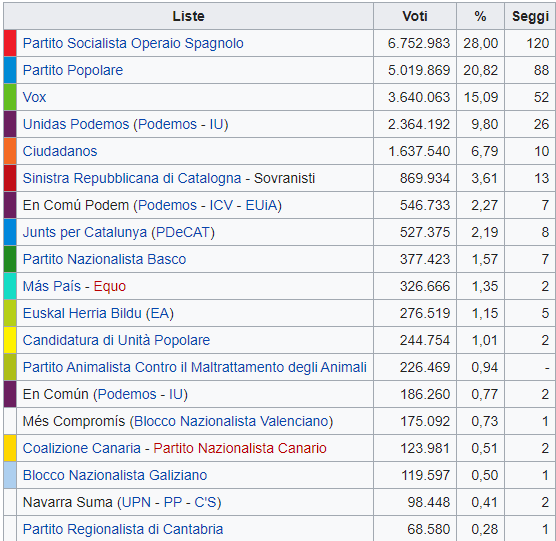The height and width of the screenshot is (541, 556).
Task: Click the PDeCAT link
Action: coord(183,232)
